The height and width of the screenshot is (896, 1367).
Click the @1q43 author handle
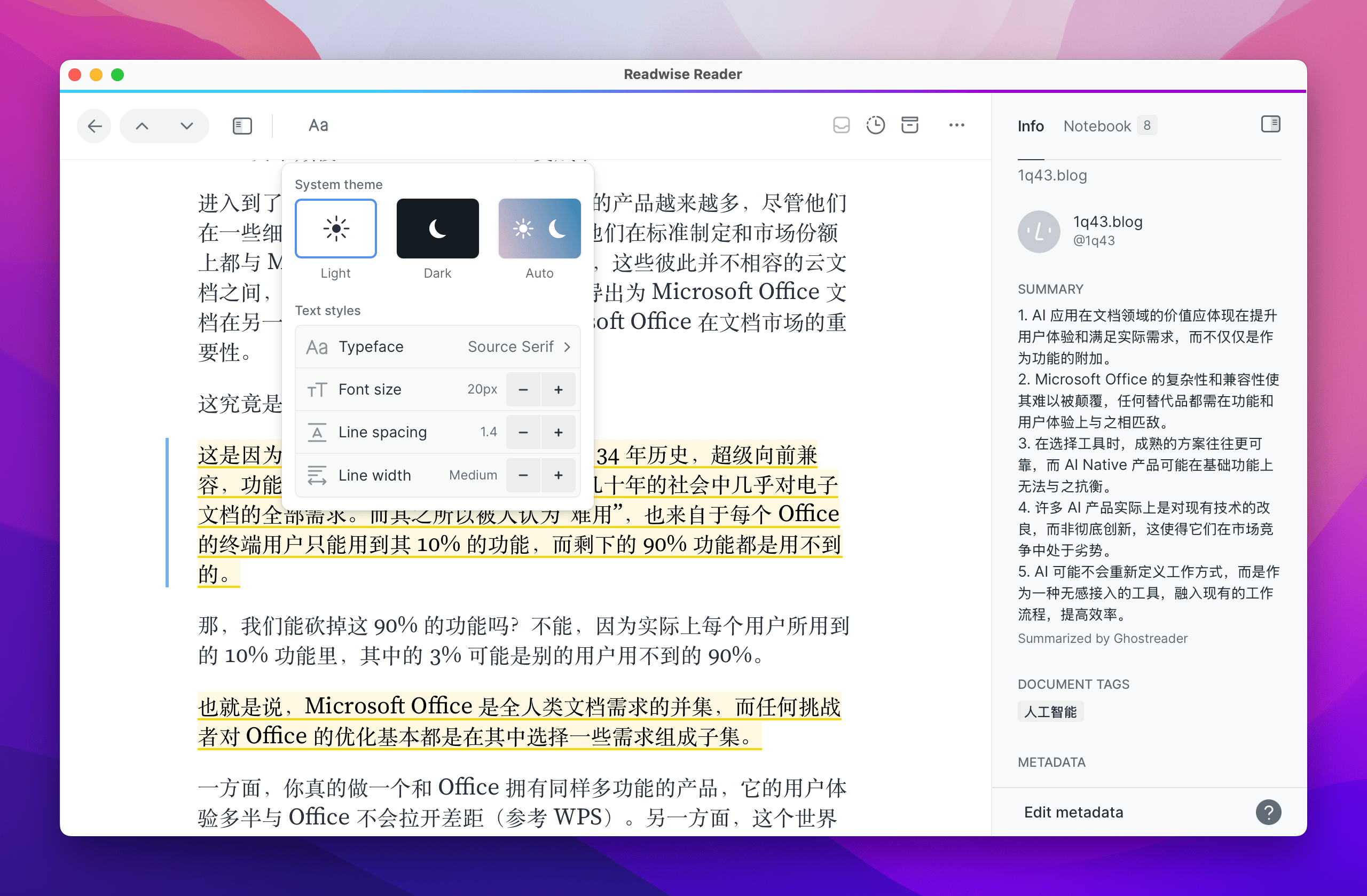click(x=1094, y=241)
